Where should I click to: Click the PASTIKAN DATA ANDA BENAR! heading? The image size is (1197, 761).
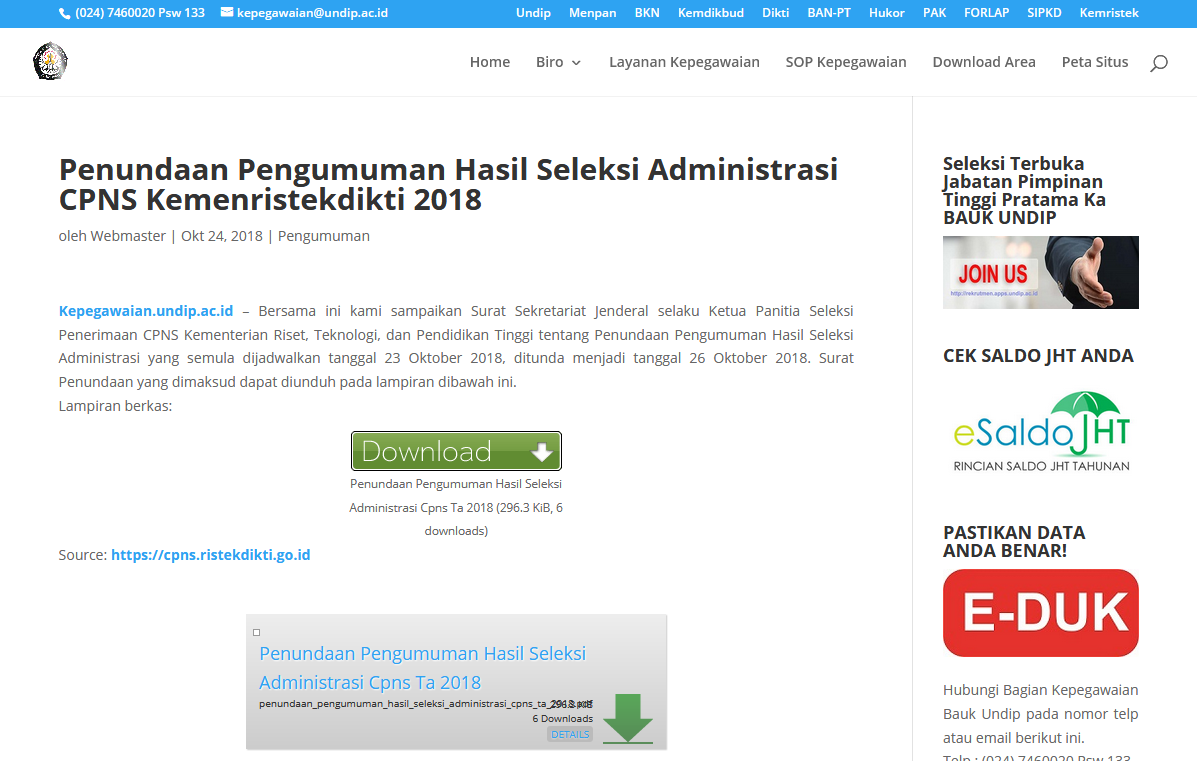(1014, 541)
